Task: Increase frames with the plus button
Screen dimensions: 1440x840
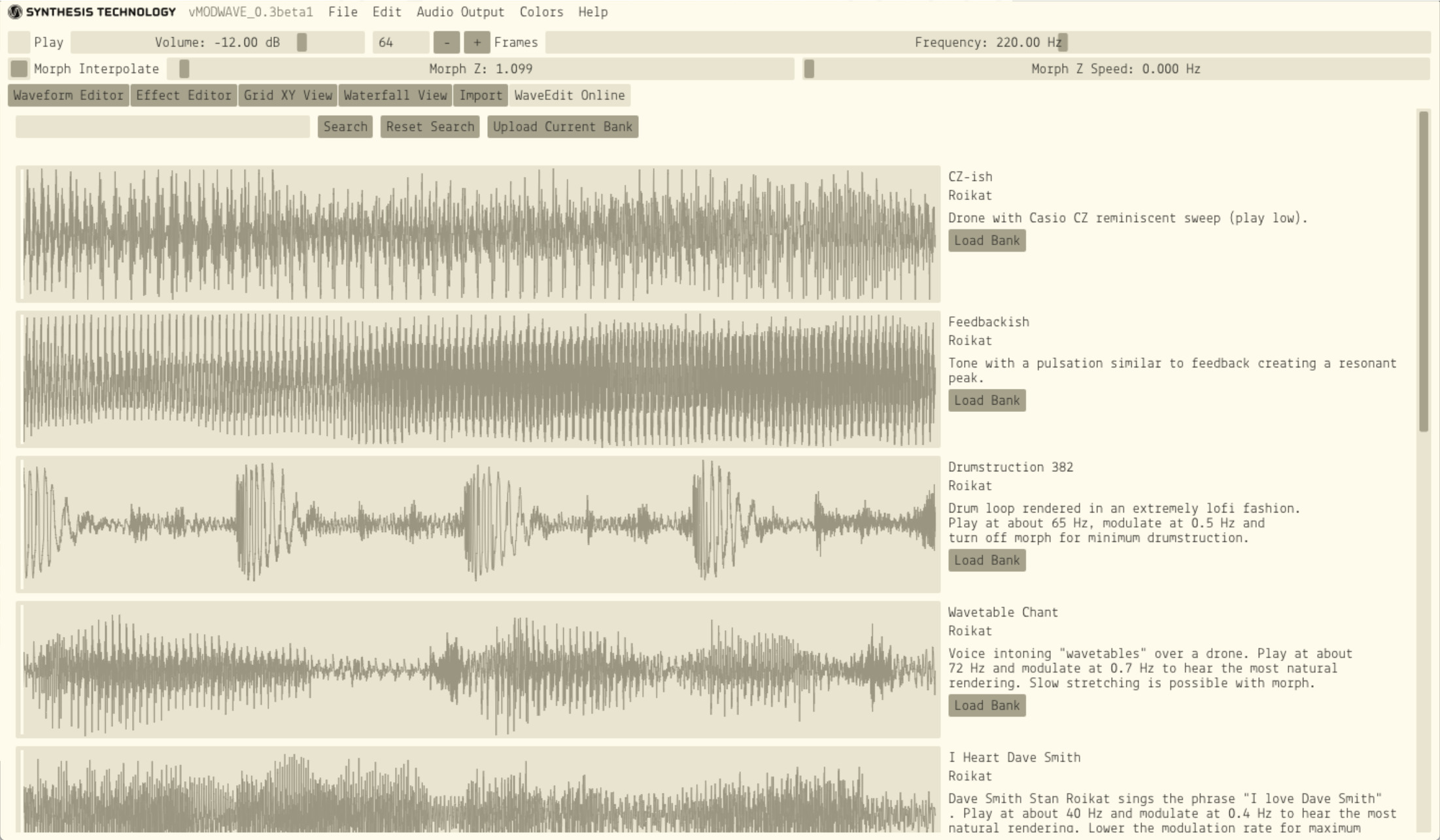Action: (477, 42)
